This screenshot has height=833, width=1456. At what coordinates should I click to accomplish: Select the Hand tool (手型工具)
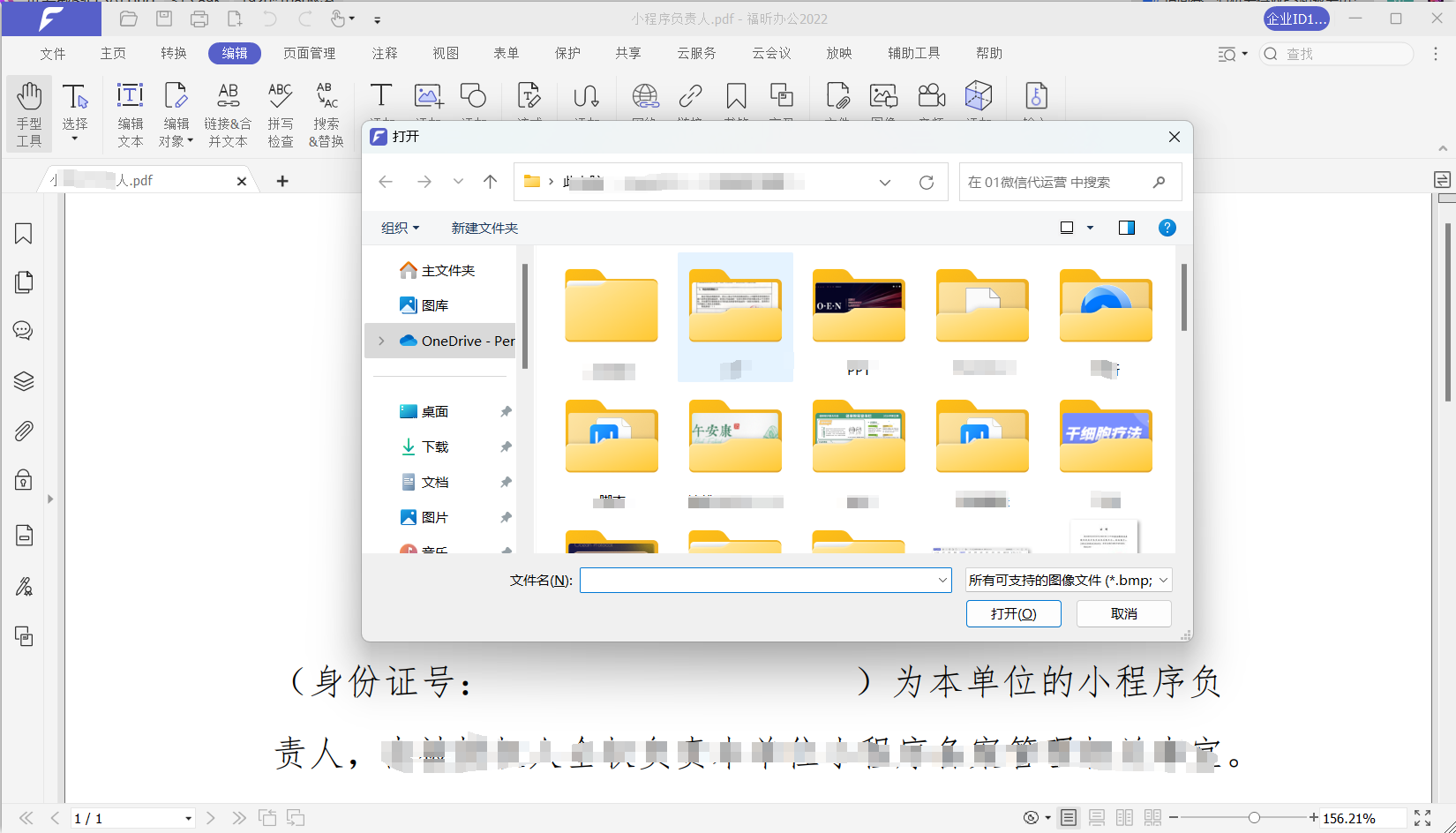click(29, 114)
